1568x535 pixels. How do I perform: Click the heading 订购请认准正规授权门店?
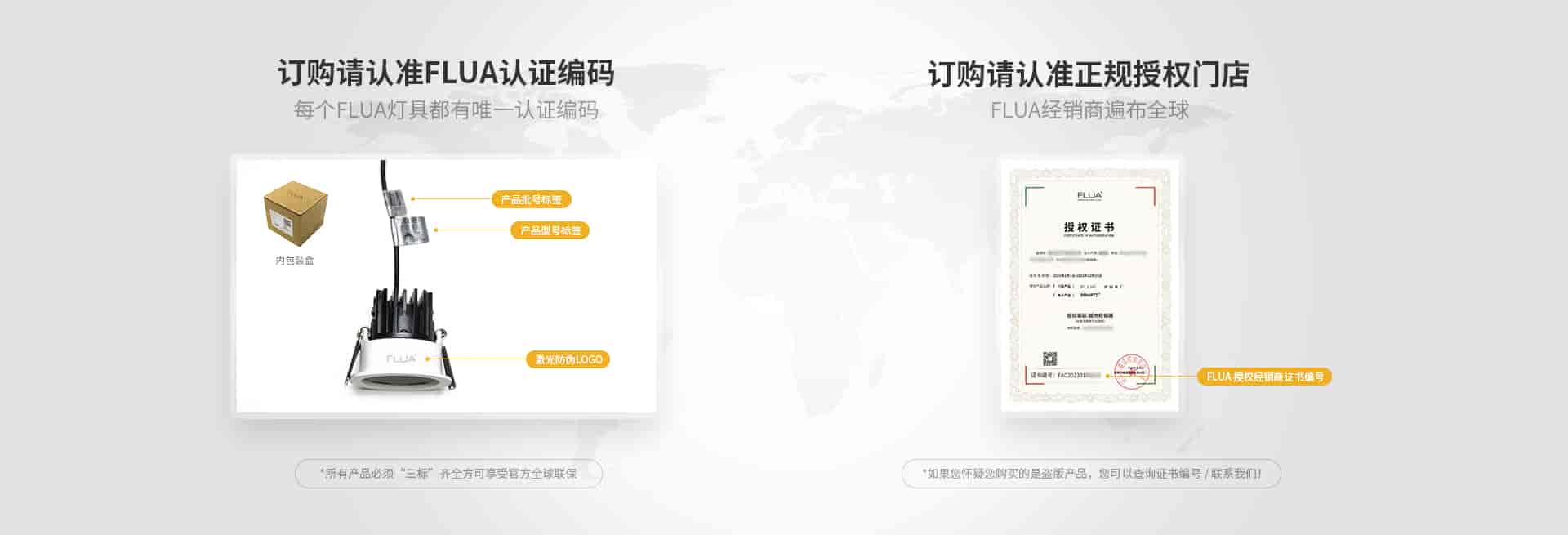(1089, 74)
